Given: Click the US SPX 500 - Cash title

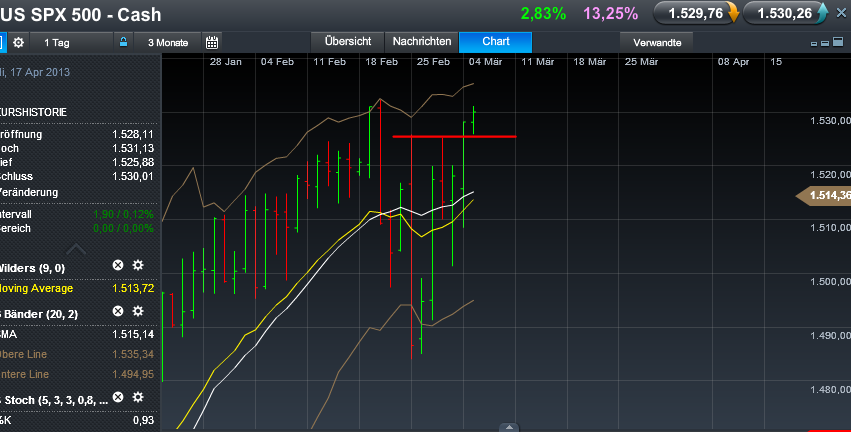Looking at the screenshot, I should click(81, 15).
